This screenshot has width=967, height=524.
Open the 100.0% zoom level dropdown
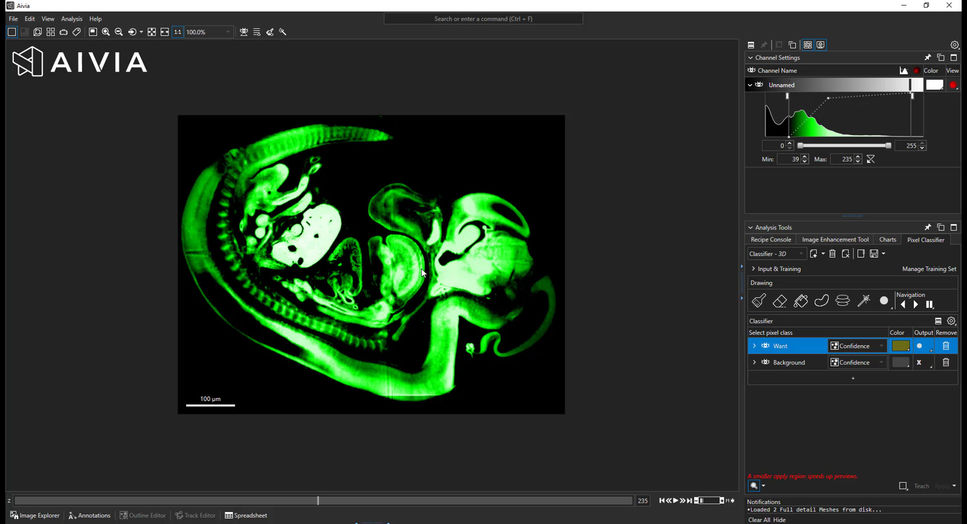208,32
